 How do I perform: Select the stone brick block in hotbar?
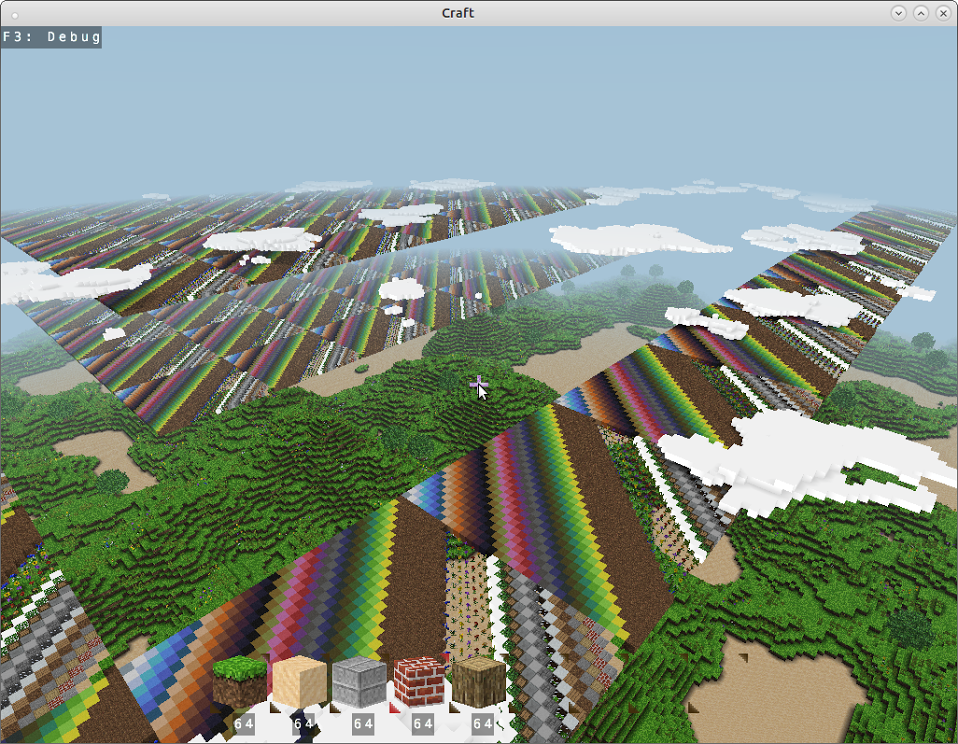(x=359, y=682)
